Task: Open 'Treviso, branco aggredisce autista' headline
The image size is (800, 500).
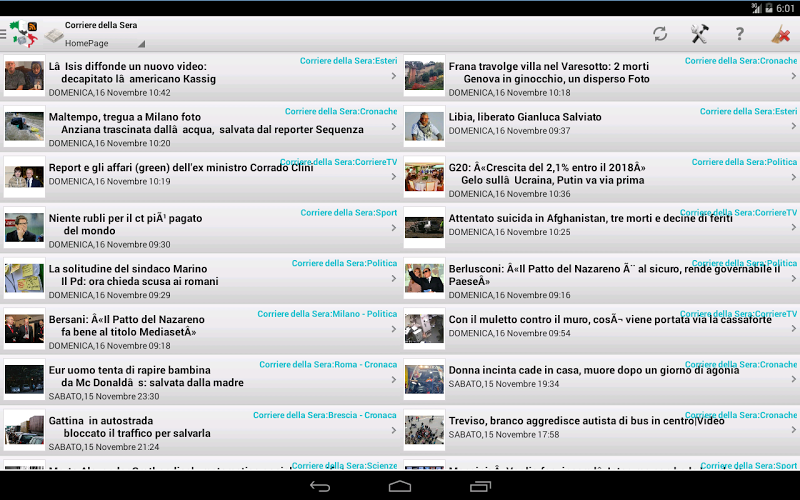Action: click(586, 421)
